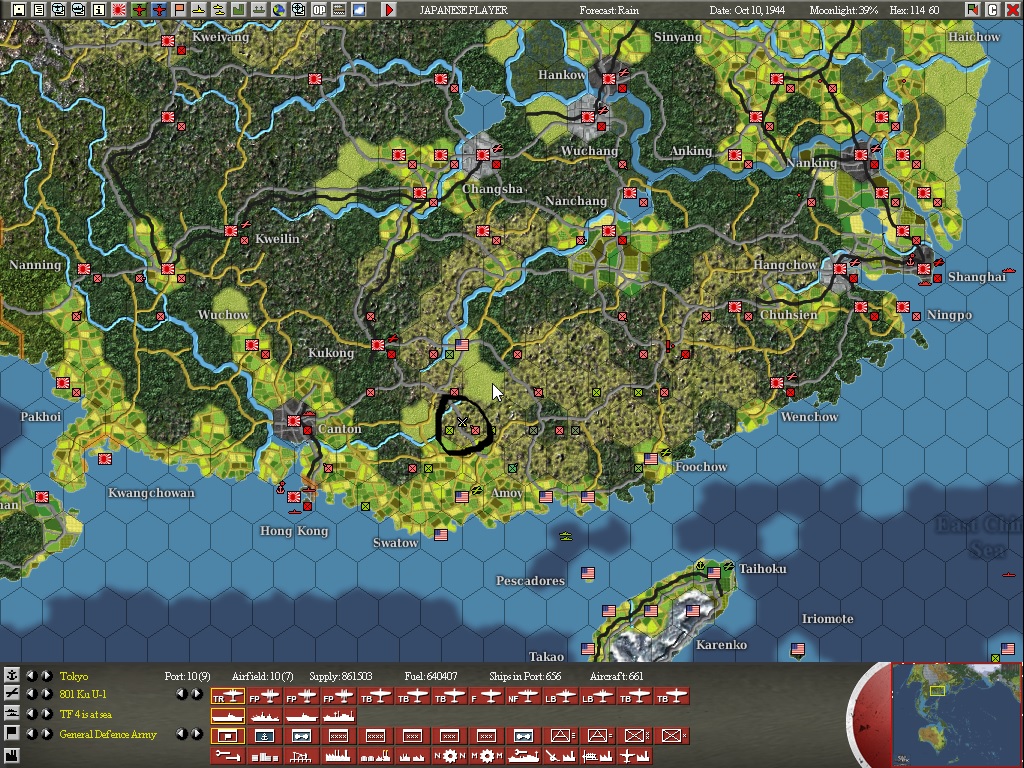Open the information 'i' toolbar icon
Screen dimensions: 1024x768
pyautogui.click(x=99, y=10)
